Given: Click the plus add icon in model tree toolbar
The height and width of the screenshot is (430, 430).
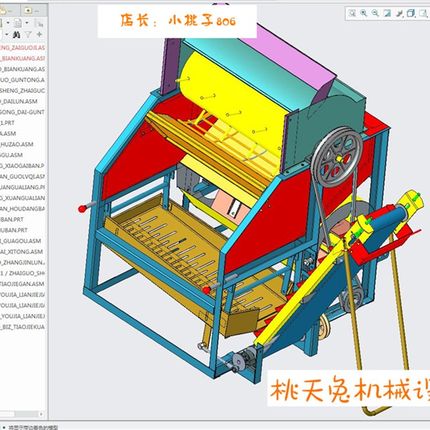Looking at the screenshot, I should click(x=39, y=34).
